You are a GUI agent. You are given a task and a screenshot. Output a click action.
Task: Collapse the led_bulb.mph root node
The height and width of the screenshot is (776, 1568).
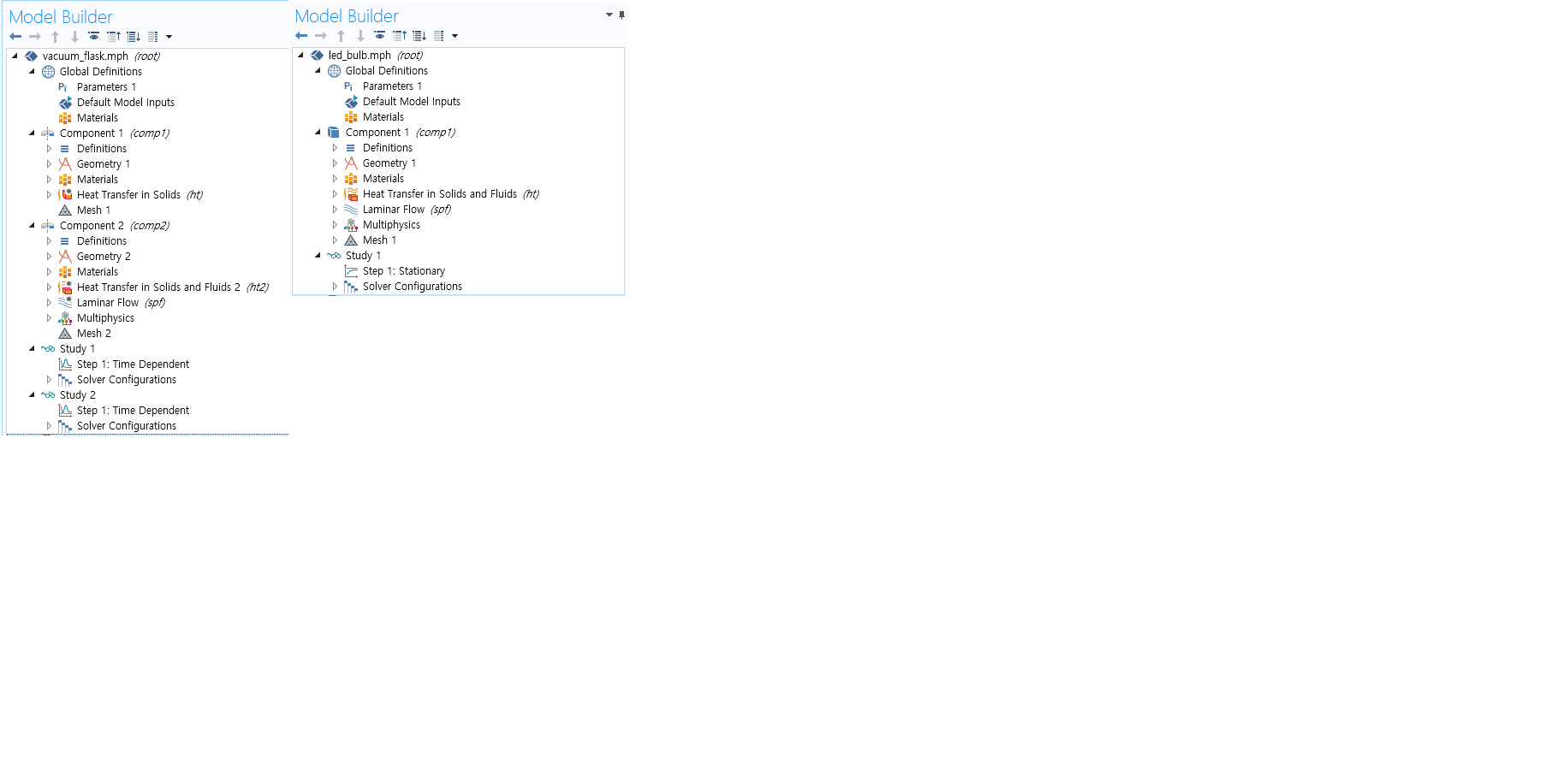300,56
